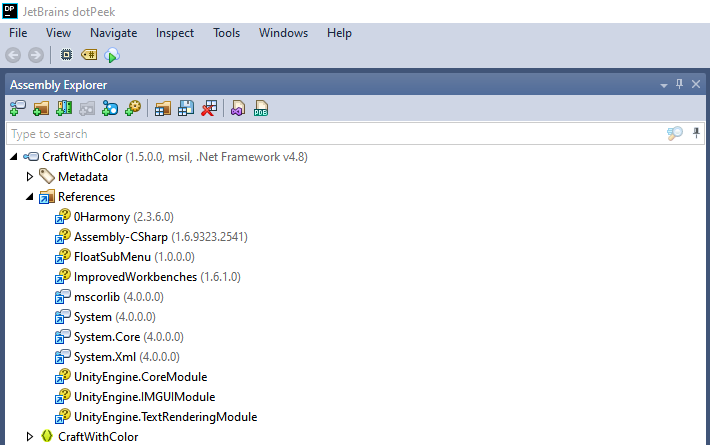Screen dimensions: 710x445
Task: Click the Export to Project icon
Action: [238, 109]
